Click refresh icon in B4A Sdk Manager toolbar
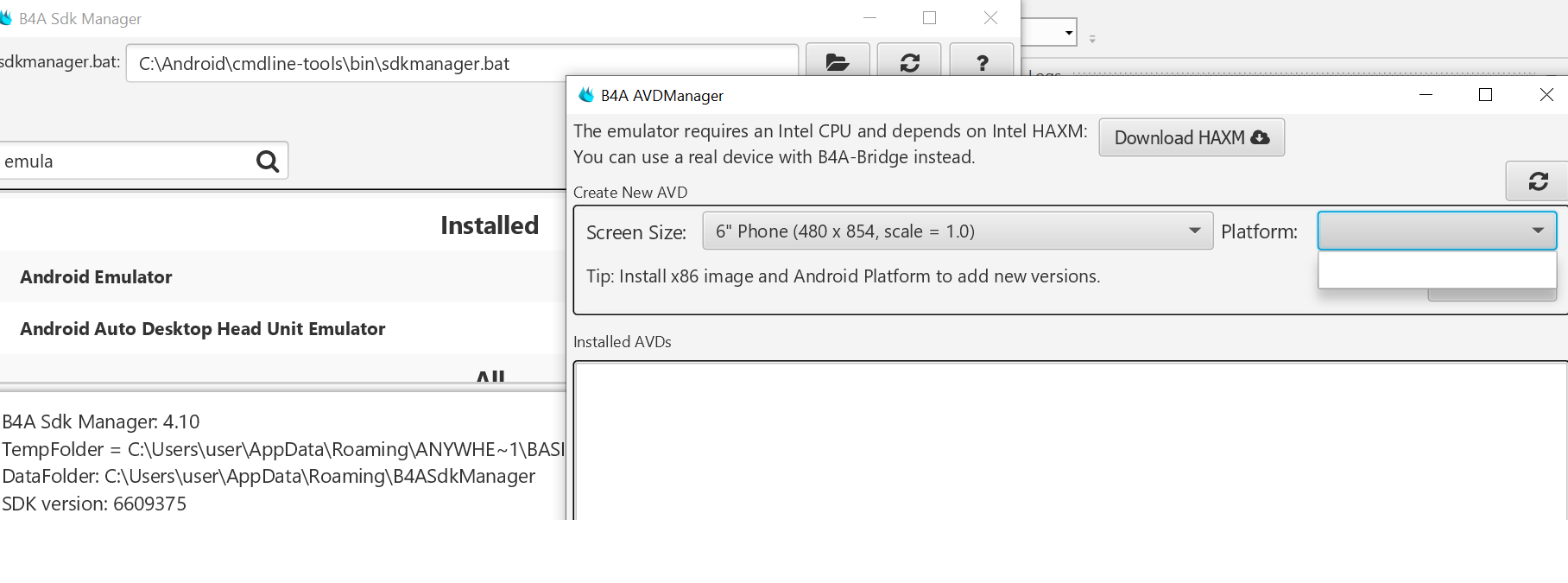 [909, 61]
